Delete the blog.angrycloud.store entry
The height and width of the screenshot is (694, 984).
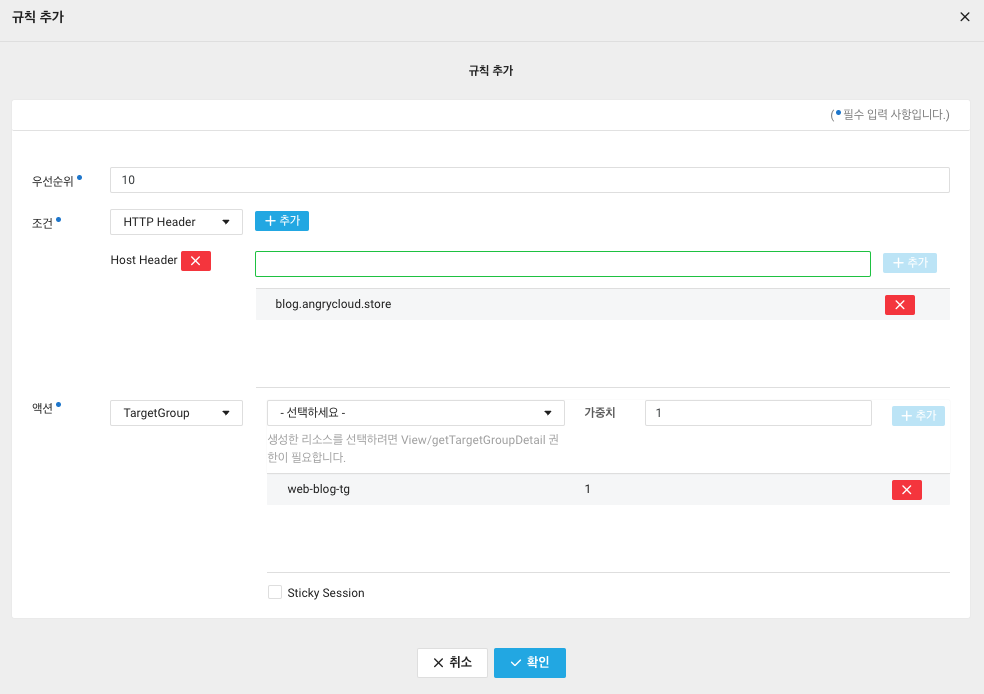[899, 305]
